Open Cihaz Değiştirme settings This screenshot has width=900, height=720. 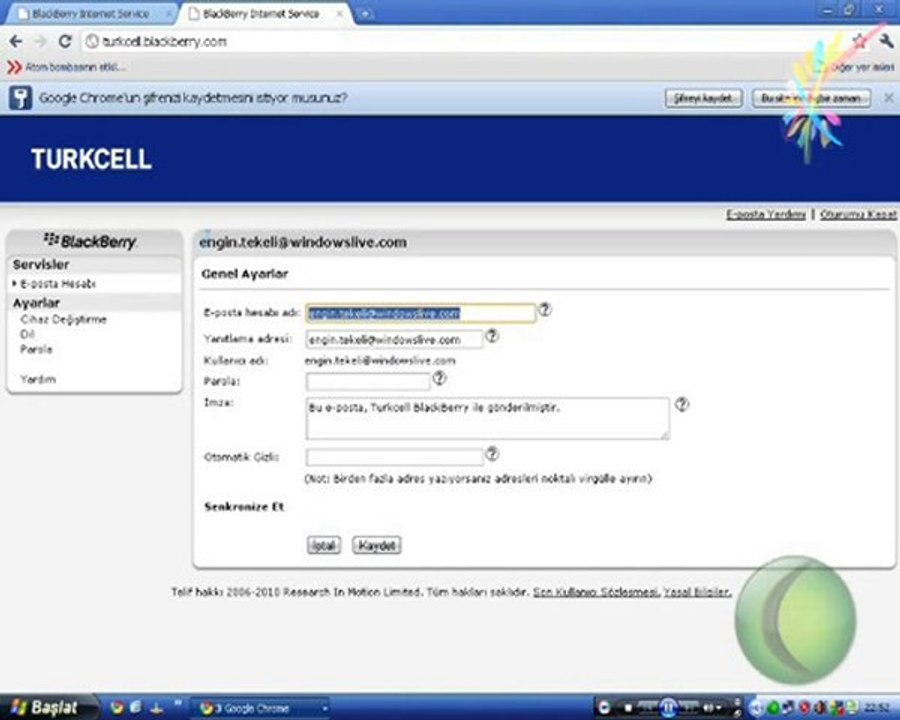tap(63, 319)
